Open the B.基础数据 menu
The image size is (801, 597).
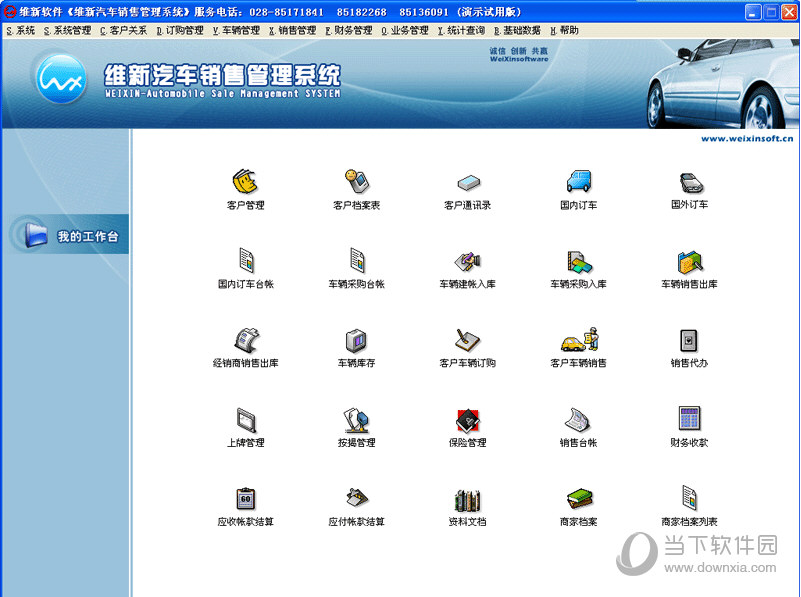click(x=517, y=31)
